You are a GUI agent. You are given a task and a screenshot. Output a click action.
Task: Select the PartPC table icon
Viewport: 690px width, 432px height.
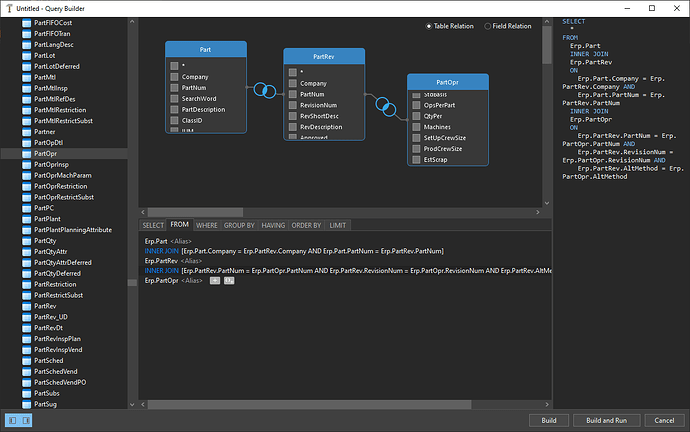click(26, 208)
